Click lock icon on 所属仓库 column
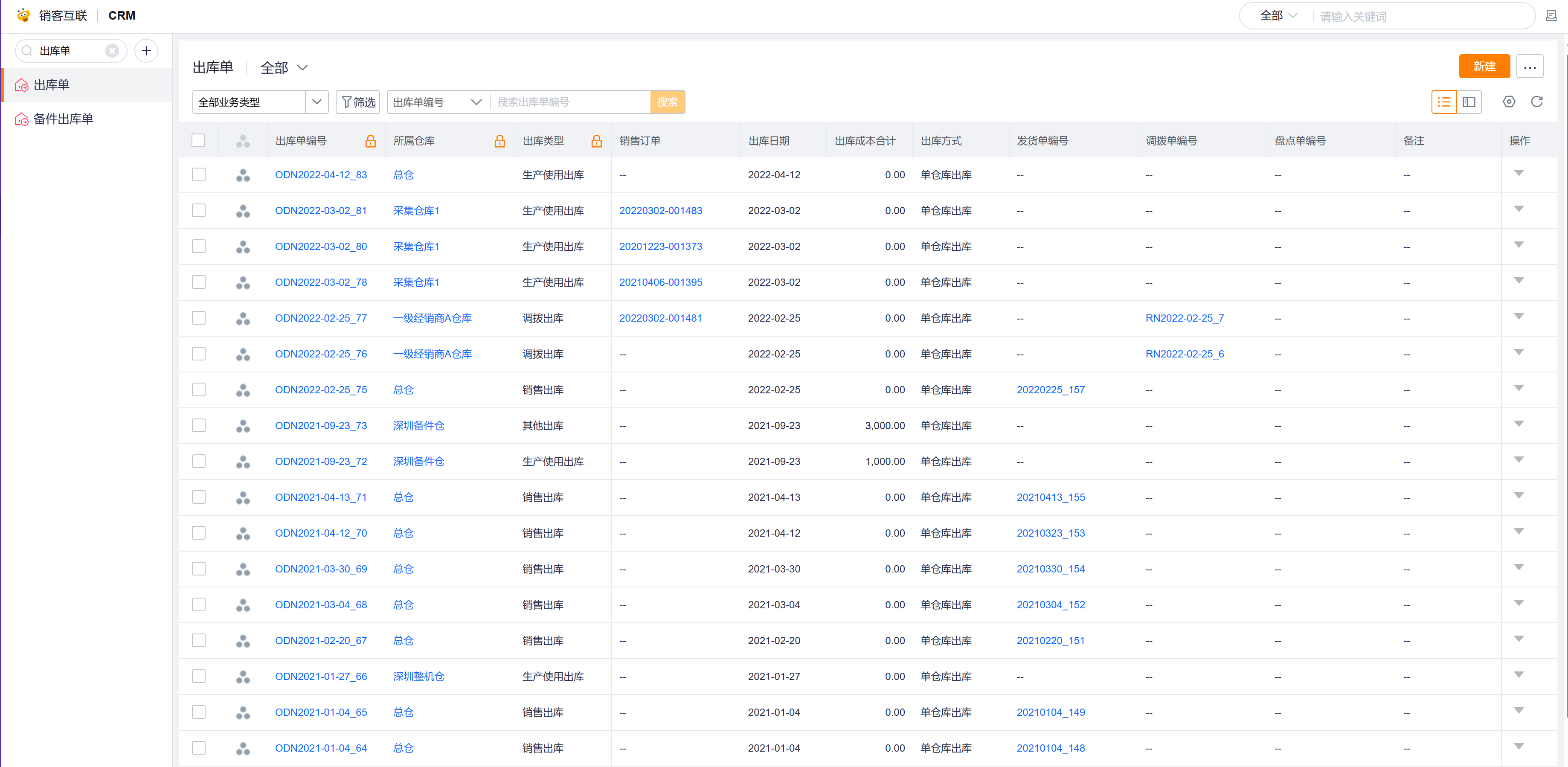1568x767 pixels. point(499,141)
